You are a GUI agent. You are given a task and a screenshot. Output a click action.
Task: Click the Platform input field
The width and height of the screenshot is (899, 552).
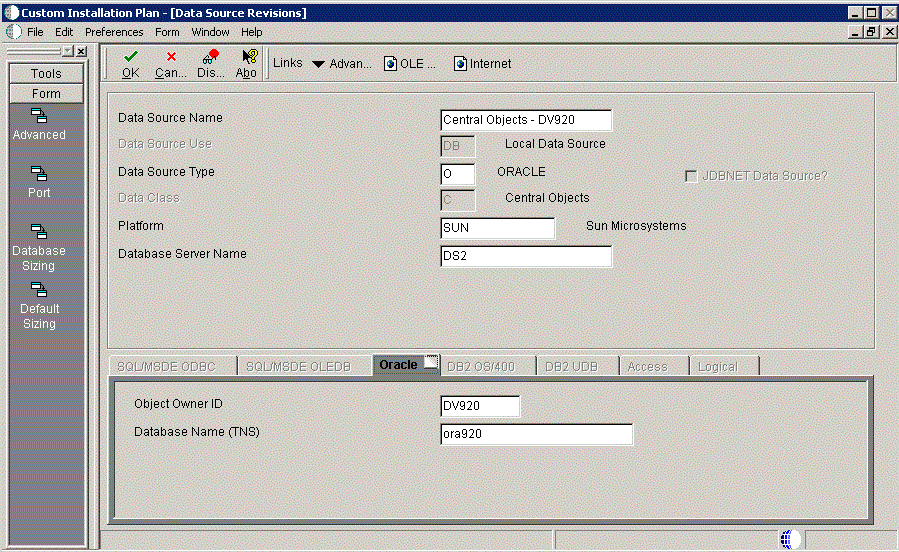[x=497, y=228]
